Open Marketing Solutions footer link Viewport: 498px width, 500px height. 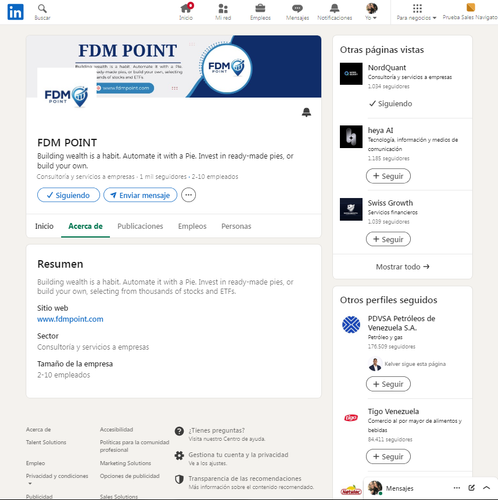(125, 463)
